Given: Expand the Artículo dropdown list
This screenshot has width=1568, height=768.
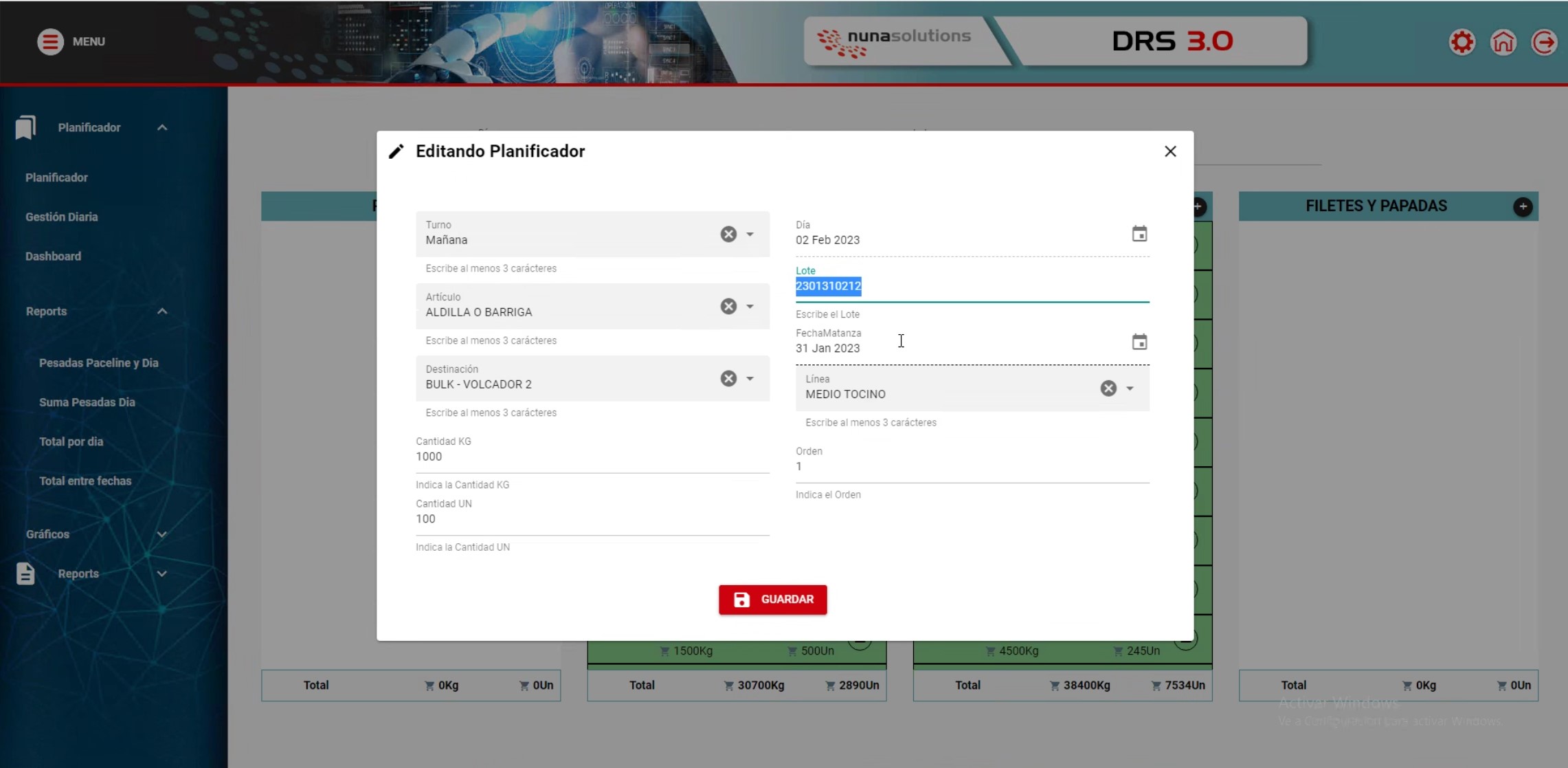Looking at the screenshot, I should point(750,307).
